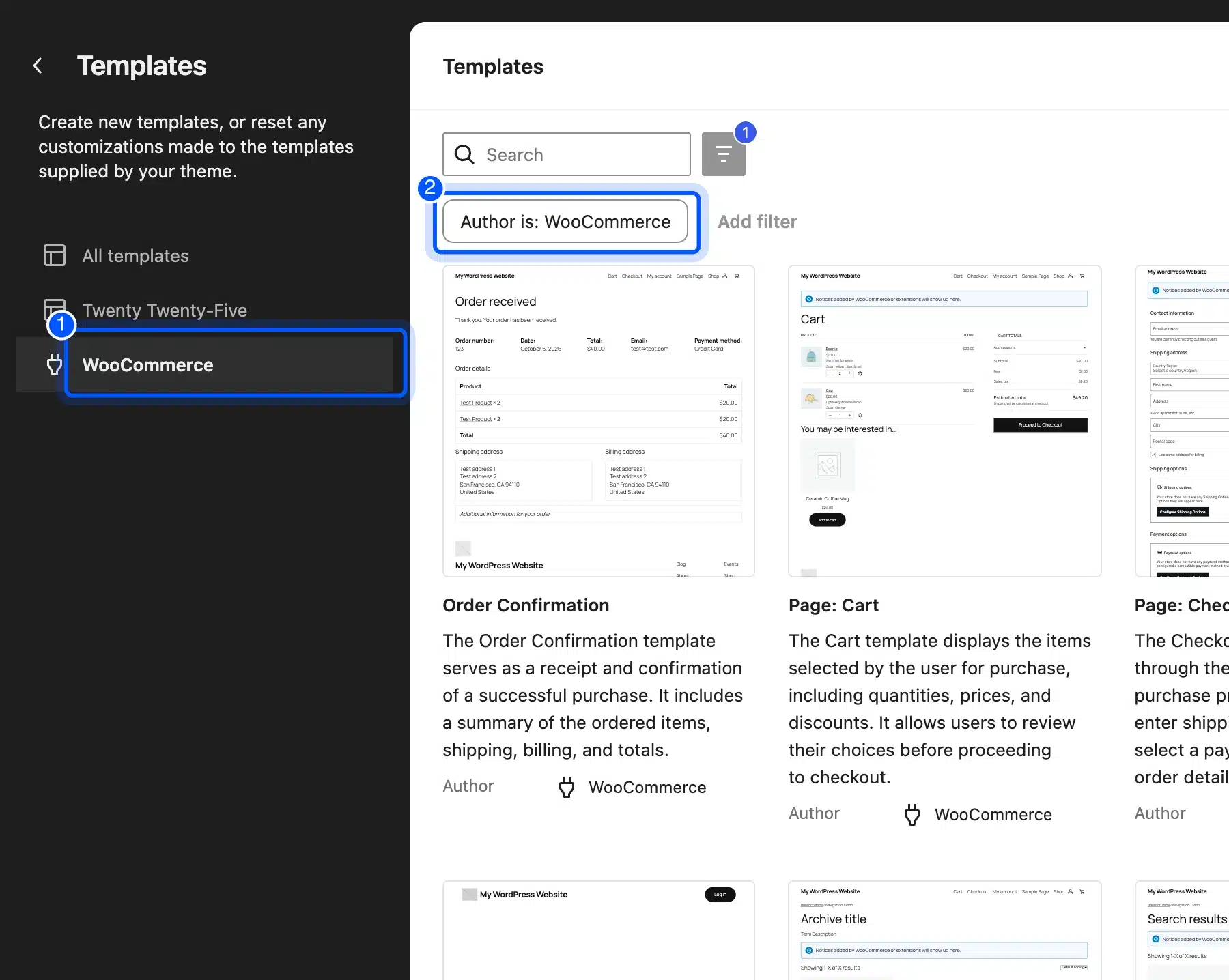The height and width of the screenshot is (980, 1229).
Task: Open the Page: Cart template preview
Action: [944, 421]
